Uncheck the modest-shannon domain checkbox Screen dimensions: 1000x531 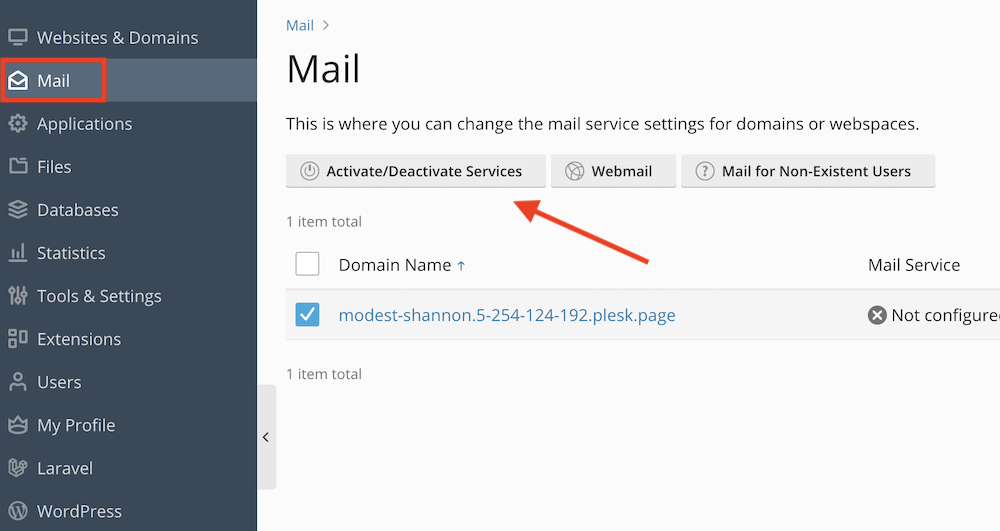(308, 315)
